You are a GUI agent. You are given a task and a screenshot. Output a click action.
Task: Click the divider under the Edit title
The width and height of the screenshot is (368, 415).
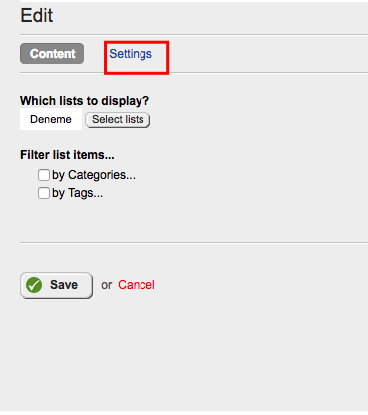pyautogui.click(x=194, y=34)
